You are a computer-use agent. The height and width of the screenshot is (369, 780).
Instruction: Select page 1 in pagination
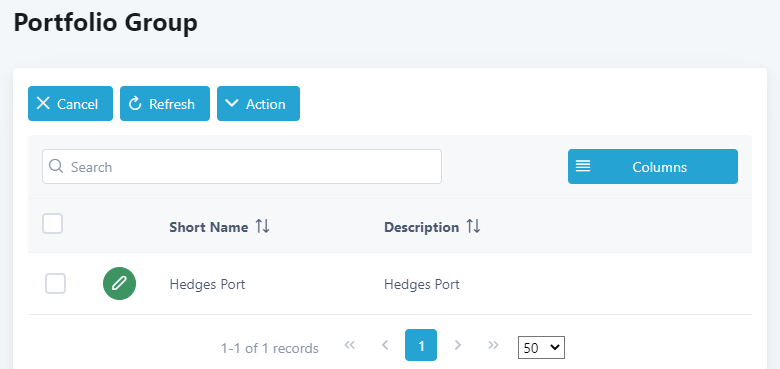point(421,345)
